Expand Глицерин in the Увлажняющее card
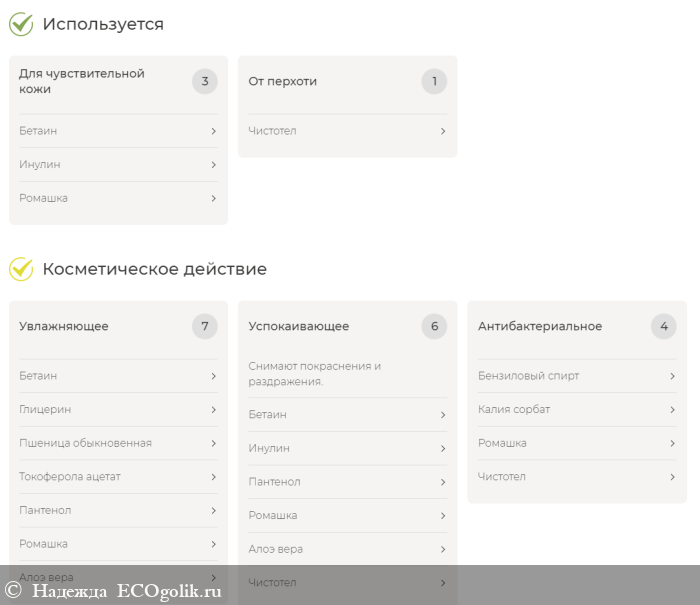The image size is (700, 605). [118, 410]
